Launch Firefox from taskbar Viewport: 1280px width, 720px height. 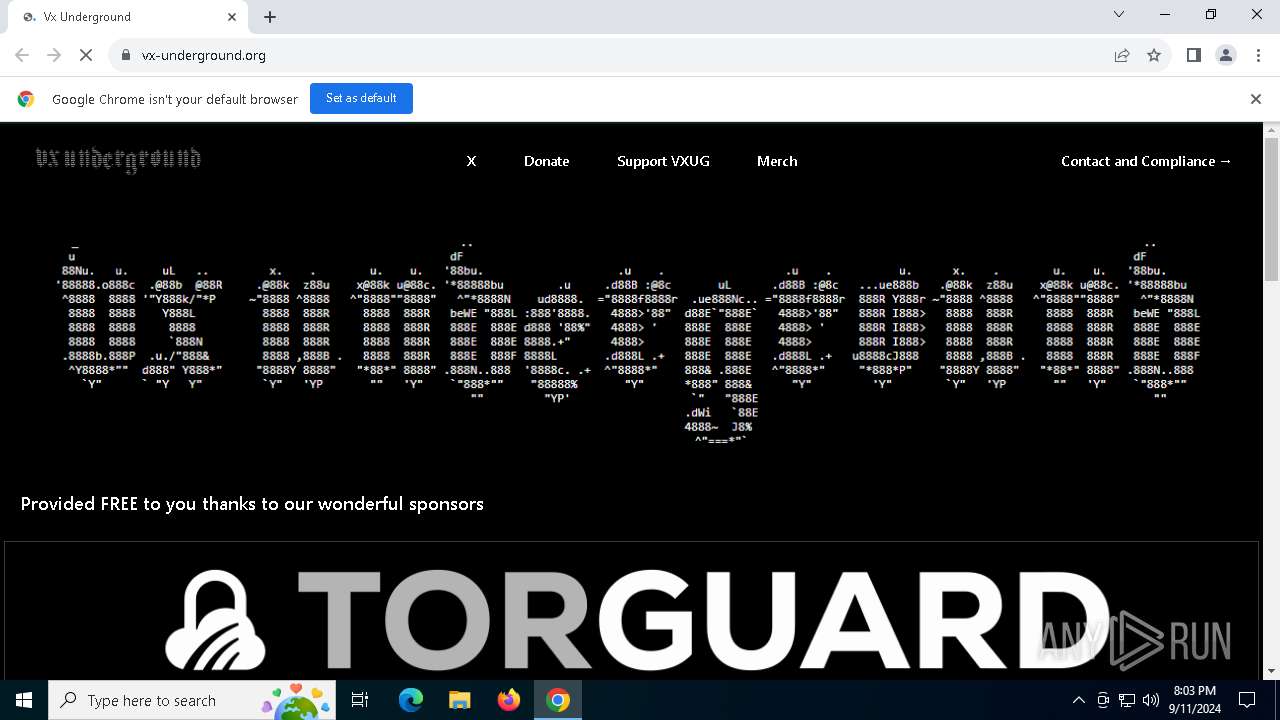pos(509,700)
